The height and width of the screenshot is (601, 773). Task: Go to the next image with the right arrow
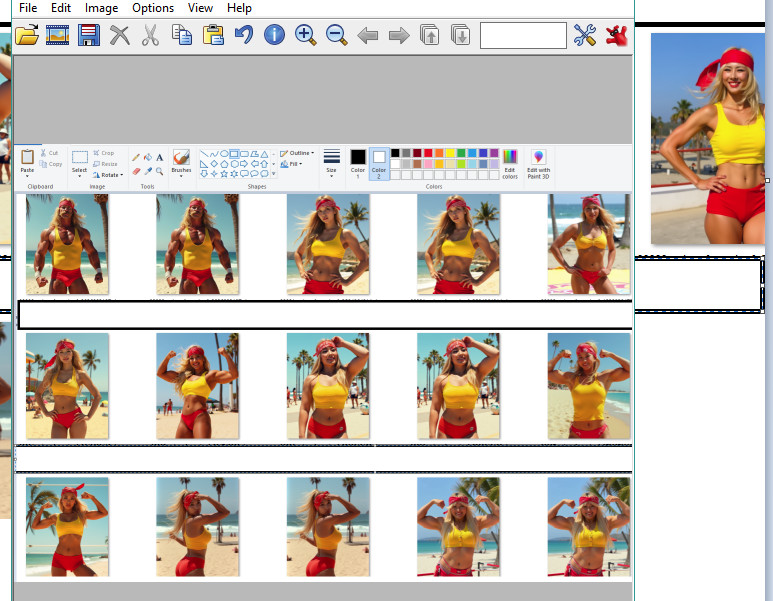coord(399,35)
